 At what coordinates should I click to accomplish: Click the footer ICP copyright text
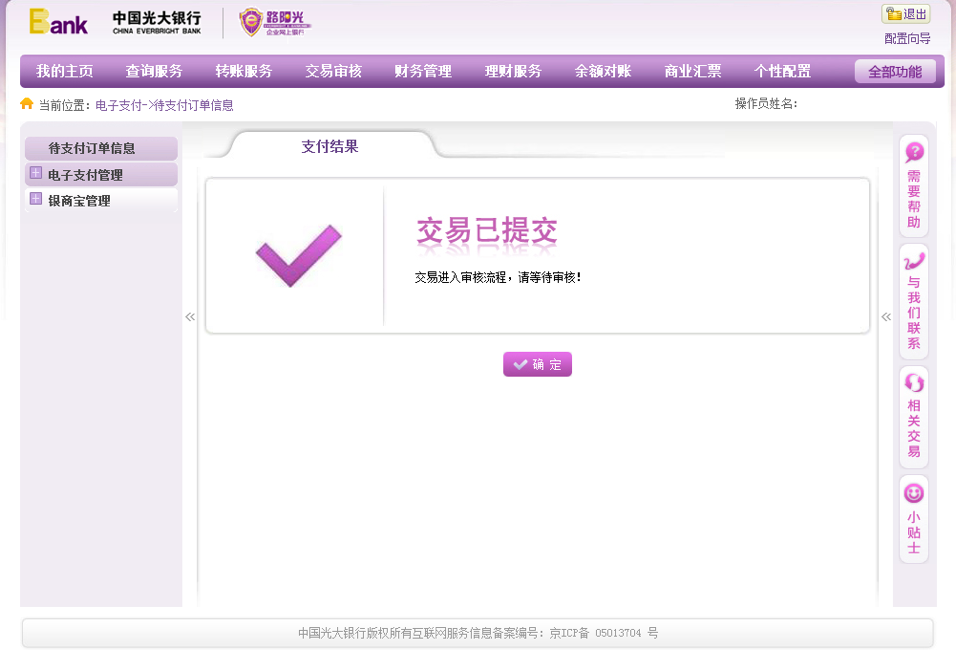pos(478,633)
